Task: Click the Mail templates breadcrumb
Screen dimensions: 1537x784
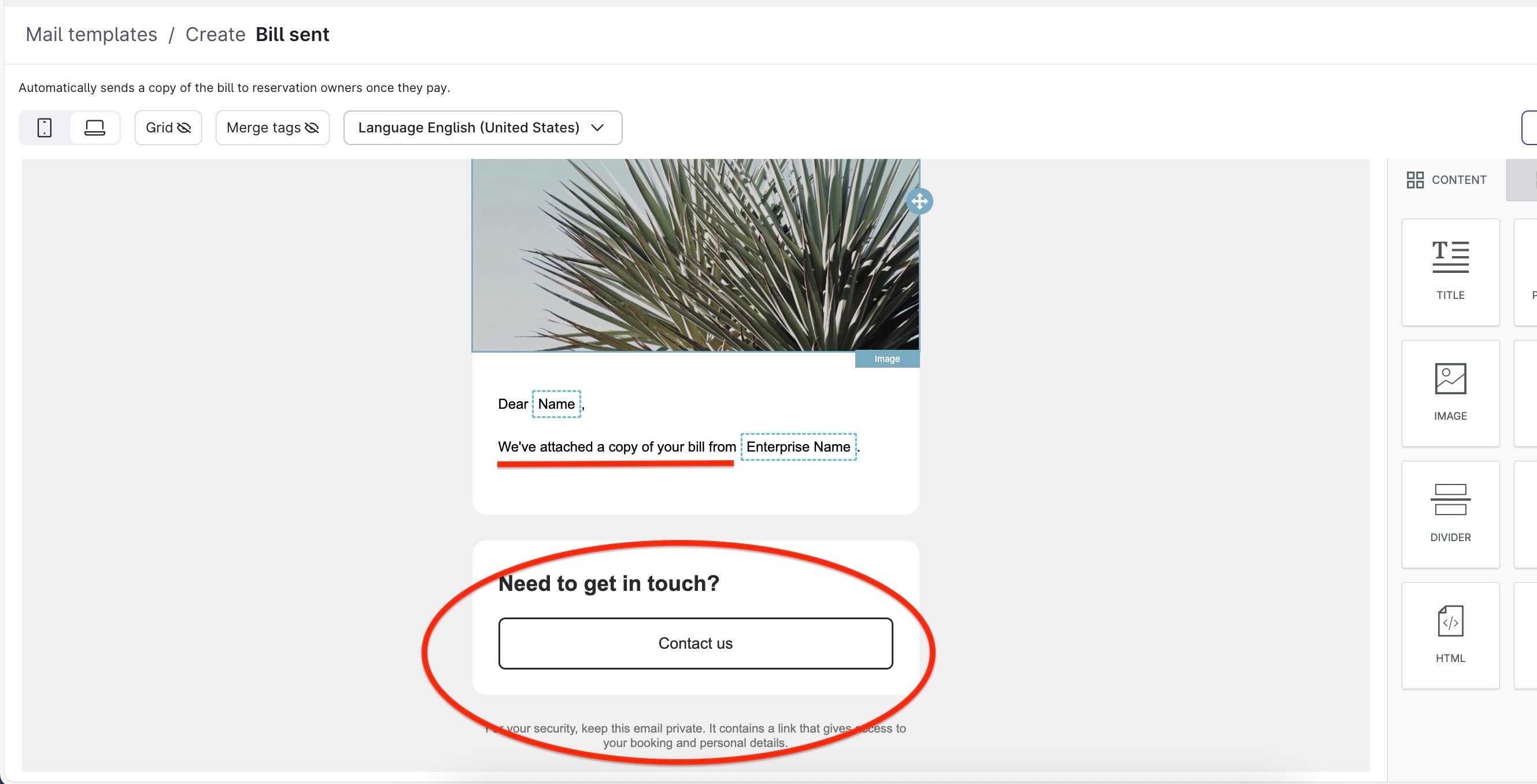Action: 91,35
